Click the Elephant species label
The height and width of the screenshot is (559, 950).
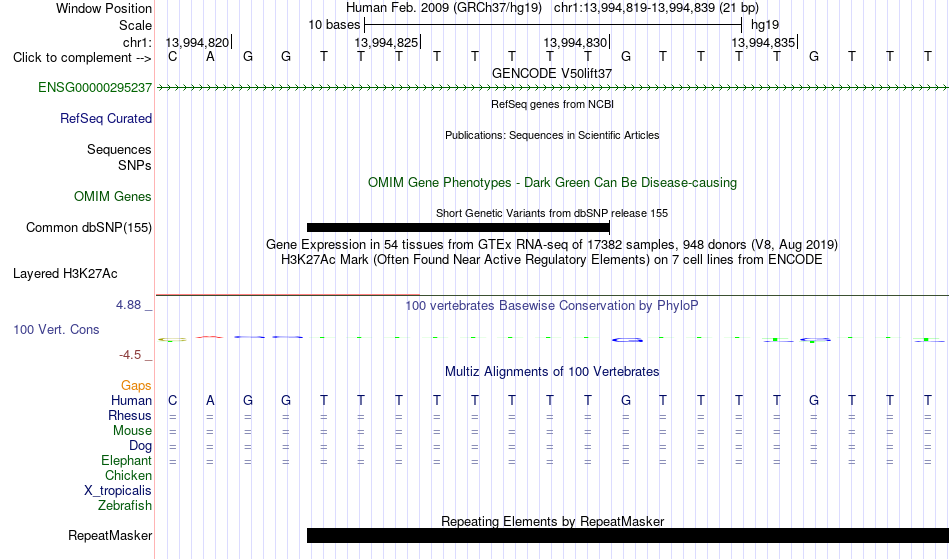[126, 461]
